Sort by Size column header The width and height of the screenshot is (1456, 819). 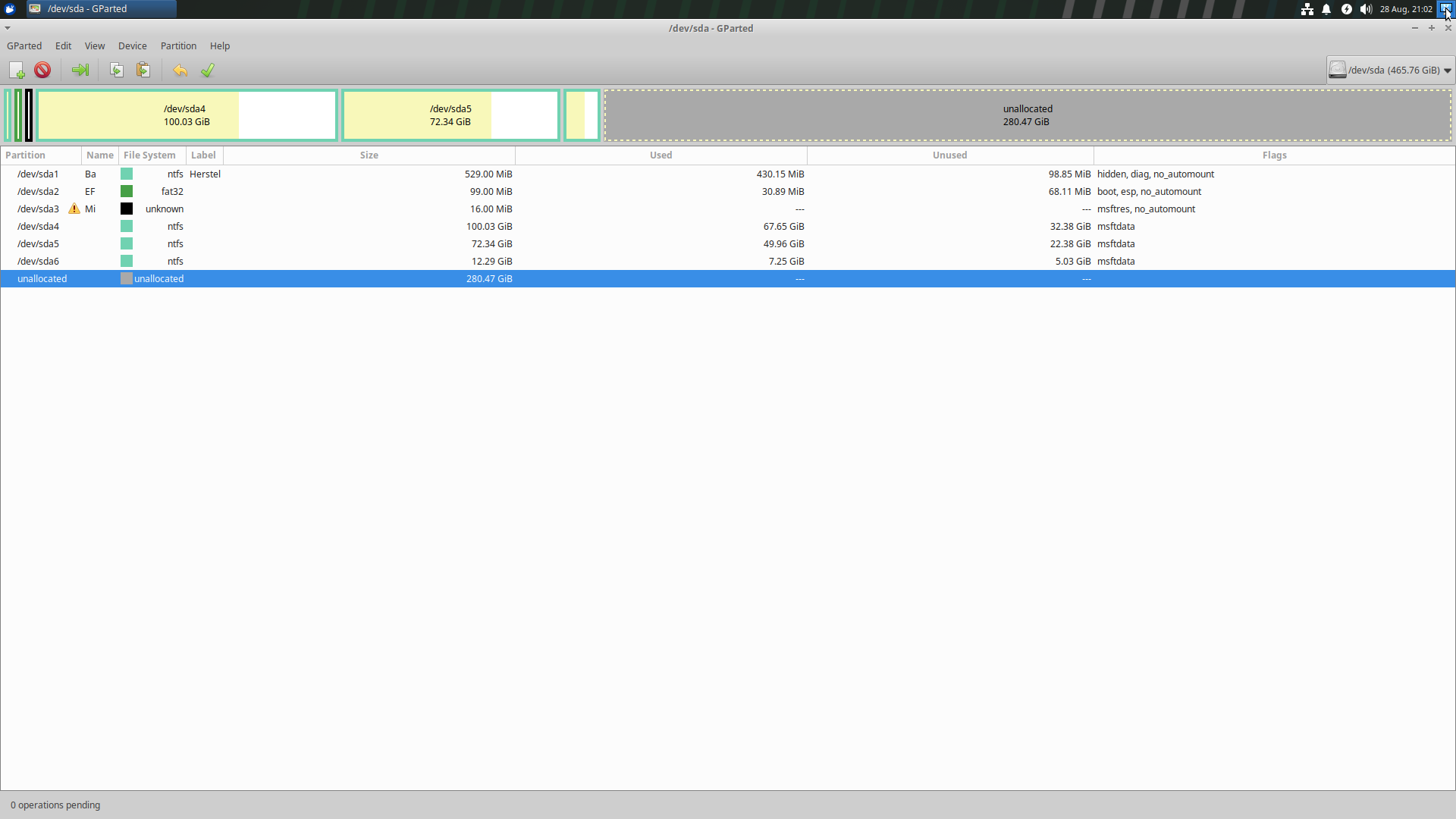click(x=369, y=155)
